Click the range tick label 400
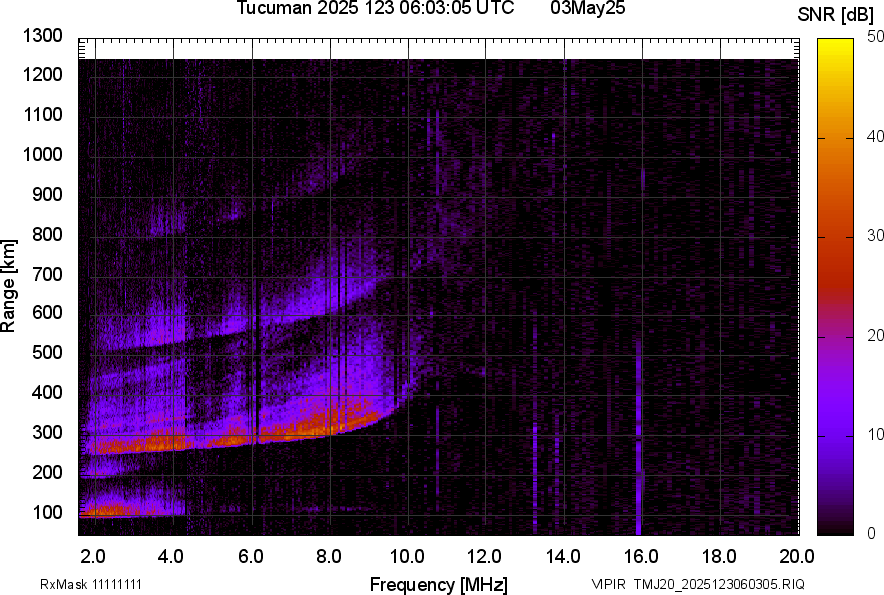This screenshot has width=884, height=595. click(x=47, y=393)
